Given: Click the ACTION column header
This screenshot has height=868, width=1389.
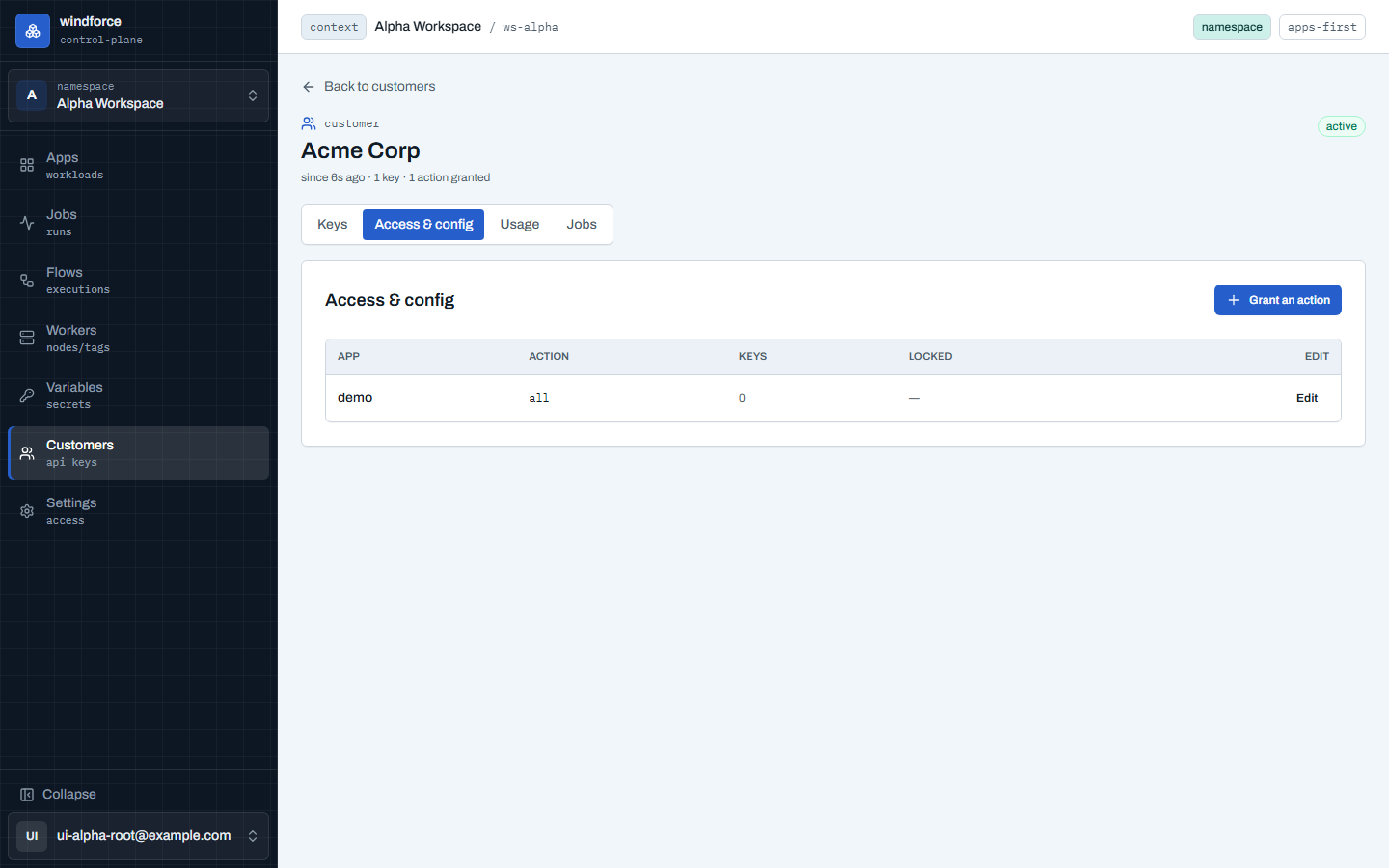Looking at the screenshot, I should [x=549, y=357].
